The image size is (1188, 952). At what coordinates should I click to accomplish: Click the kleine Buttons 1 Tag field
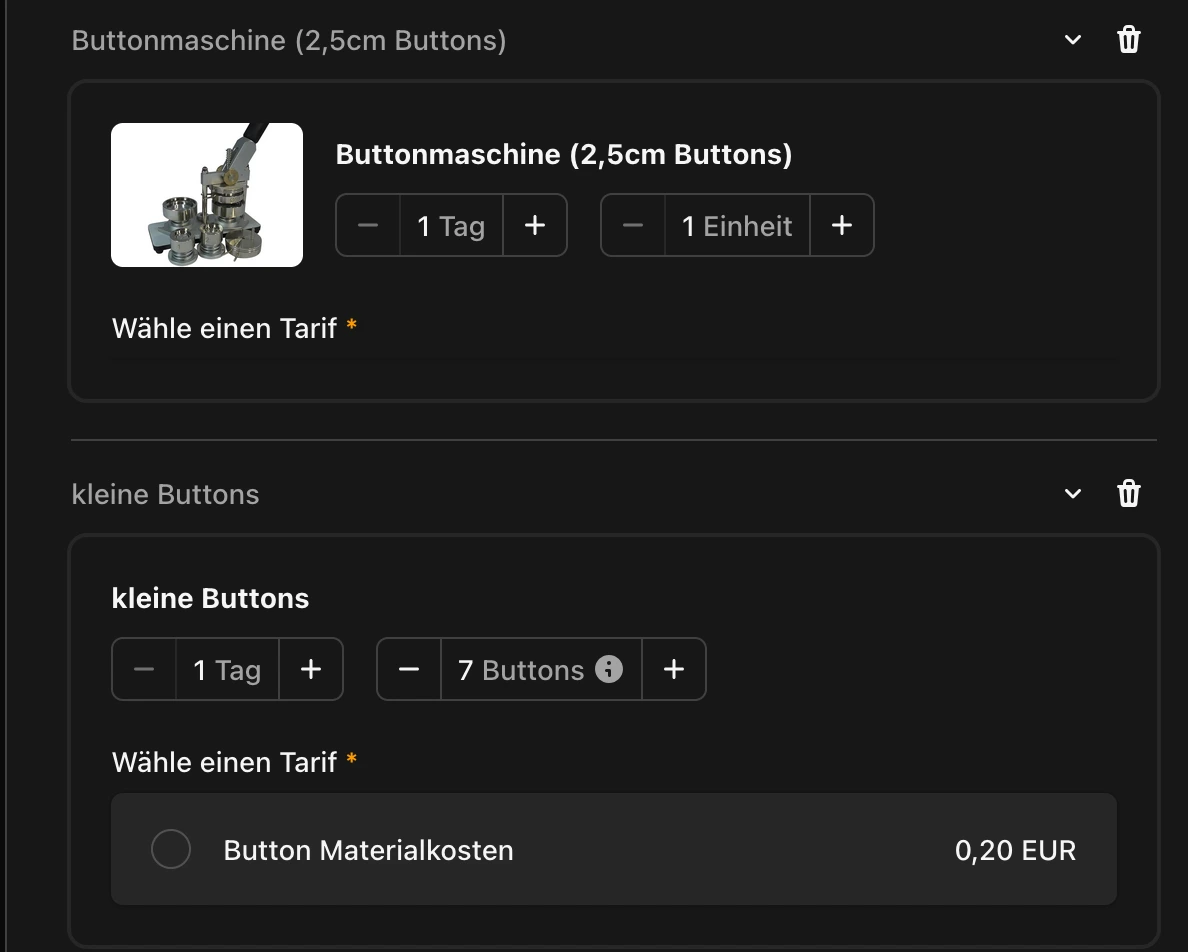coord(227,669)
